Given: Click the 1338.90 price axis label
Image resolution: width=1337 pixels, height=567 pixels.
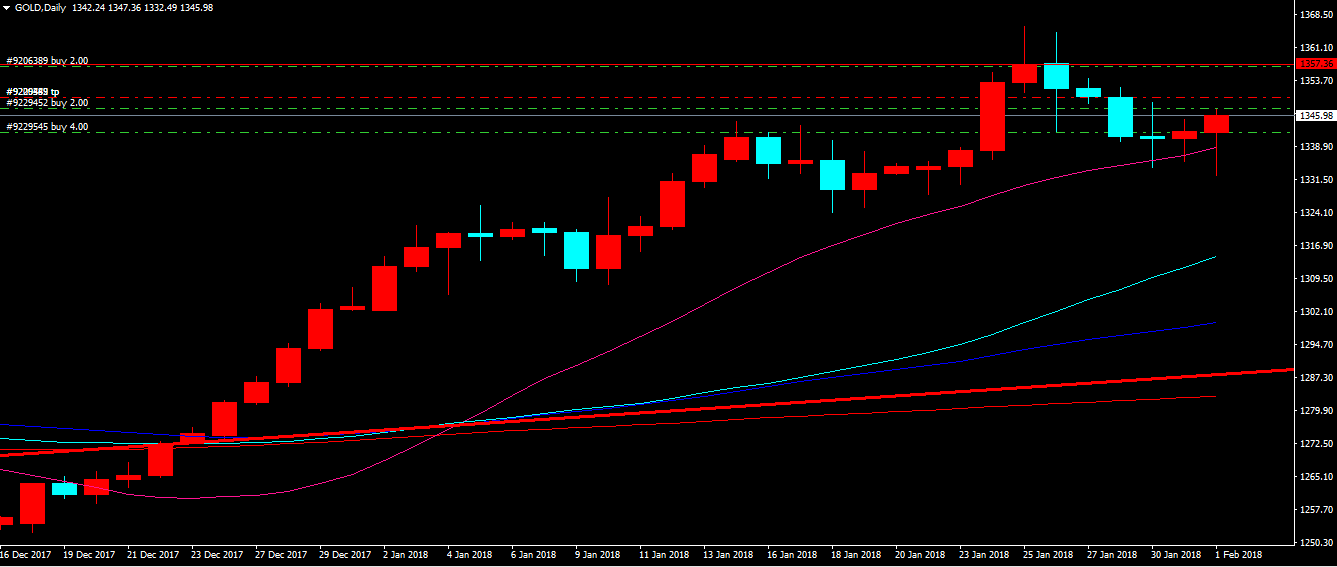Looking at the screenshot, I should click(1316, 147).
